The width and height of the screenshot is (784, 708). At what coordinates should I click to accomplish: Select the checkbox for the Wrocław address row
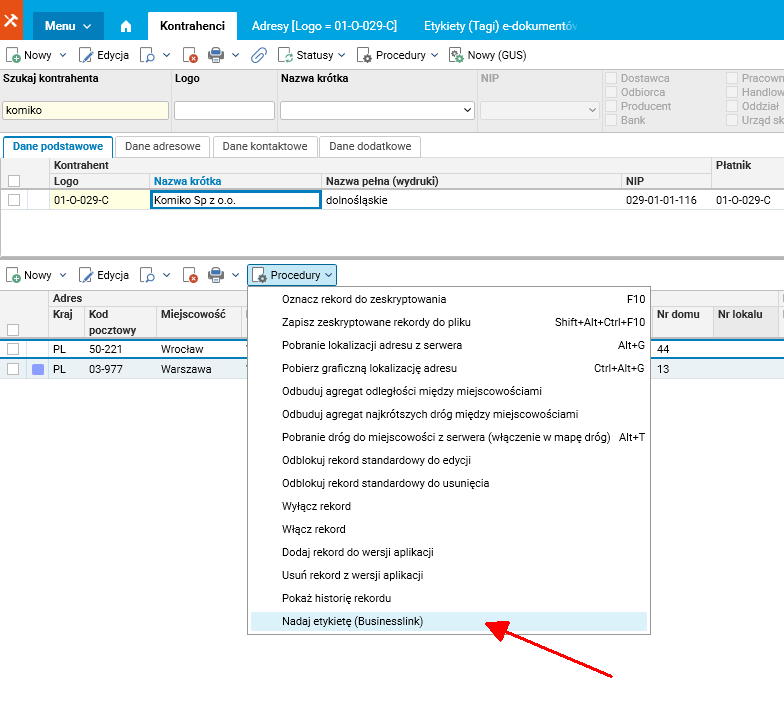point(13,349)
